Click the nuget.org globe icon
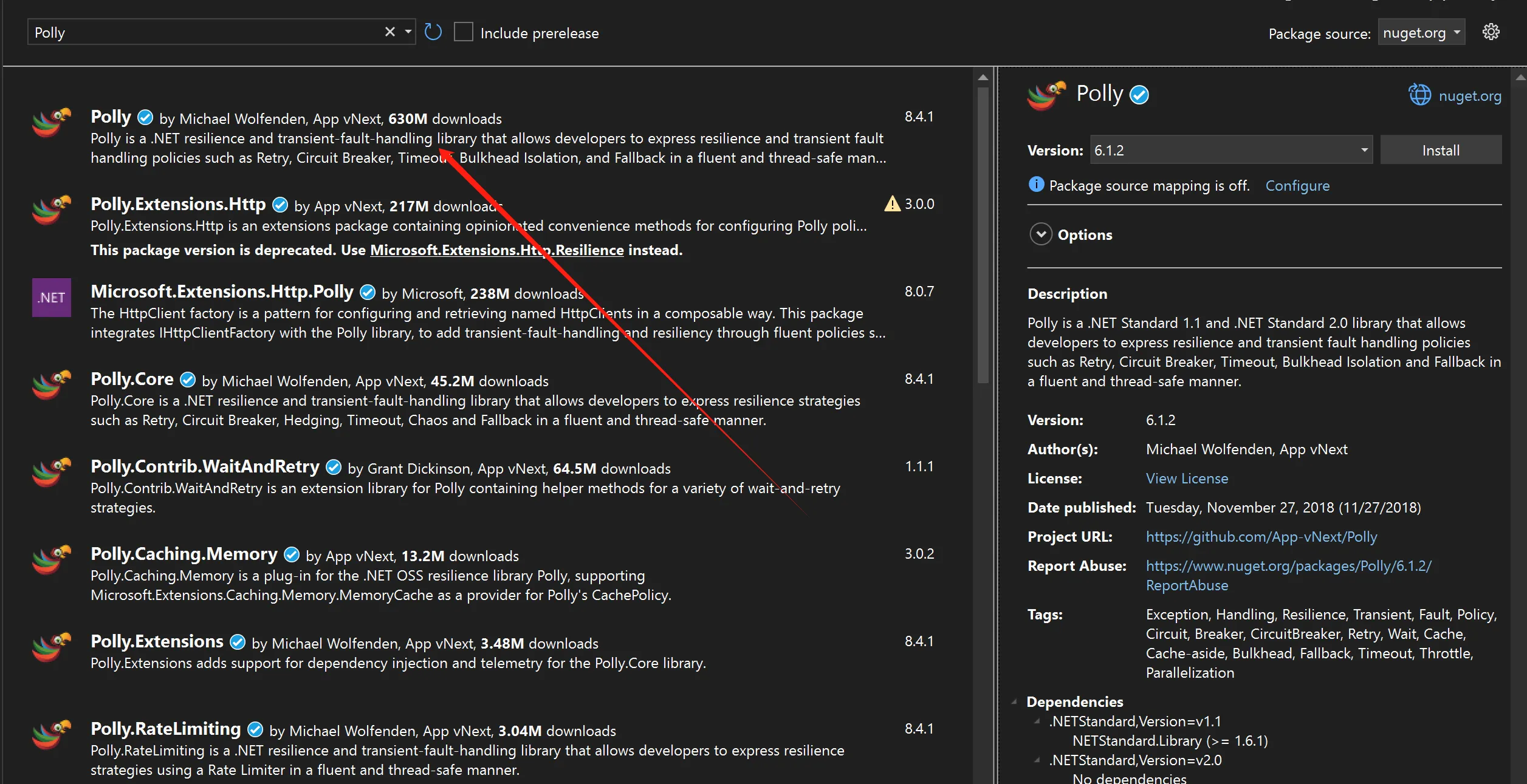1527x784 pixels. 1419,95
